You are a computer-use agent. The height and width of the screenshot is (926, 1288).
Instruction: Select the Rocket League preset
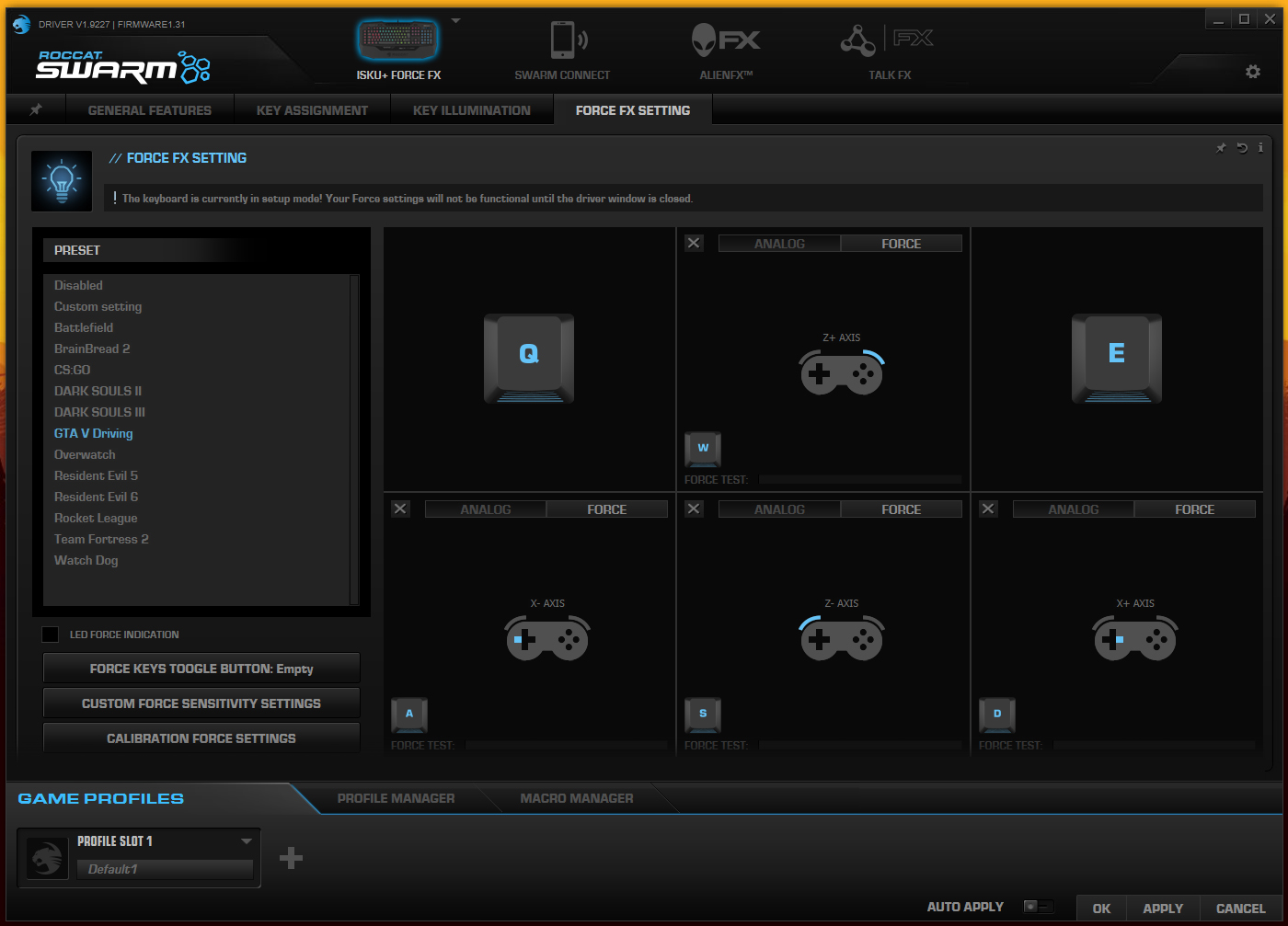pyautogui.click(x=96, y=518)
